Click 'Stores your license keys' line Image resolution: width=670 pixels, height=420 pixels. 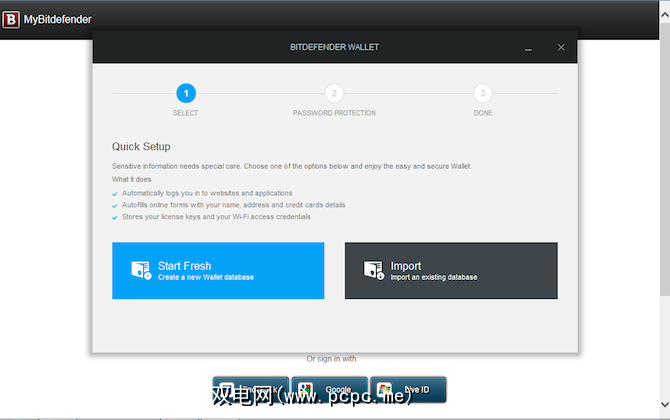click(x=216, y=217)
